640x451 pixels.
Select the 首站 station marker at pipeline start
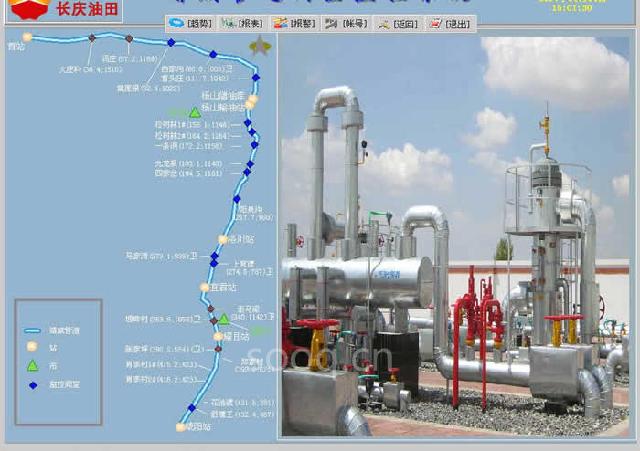click(27, 38)
